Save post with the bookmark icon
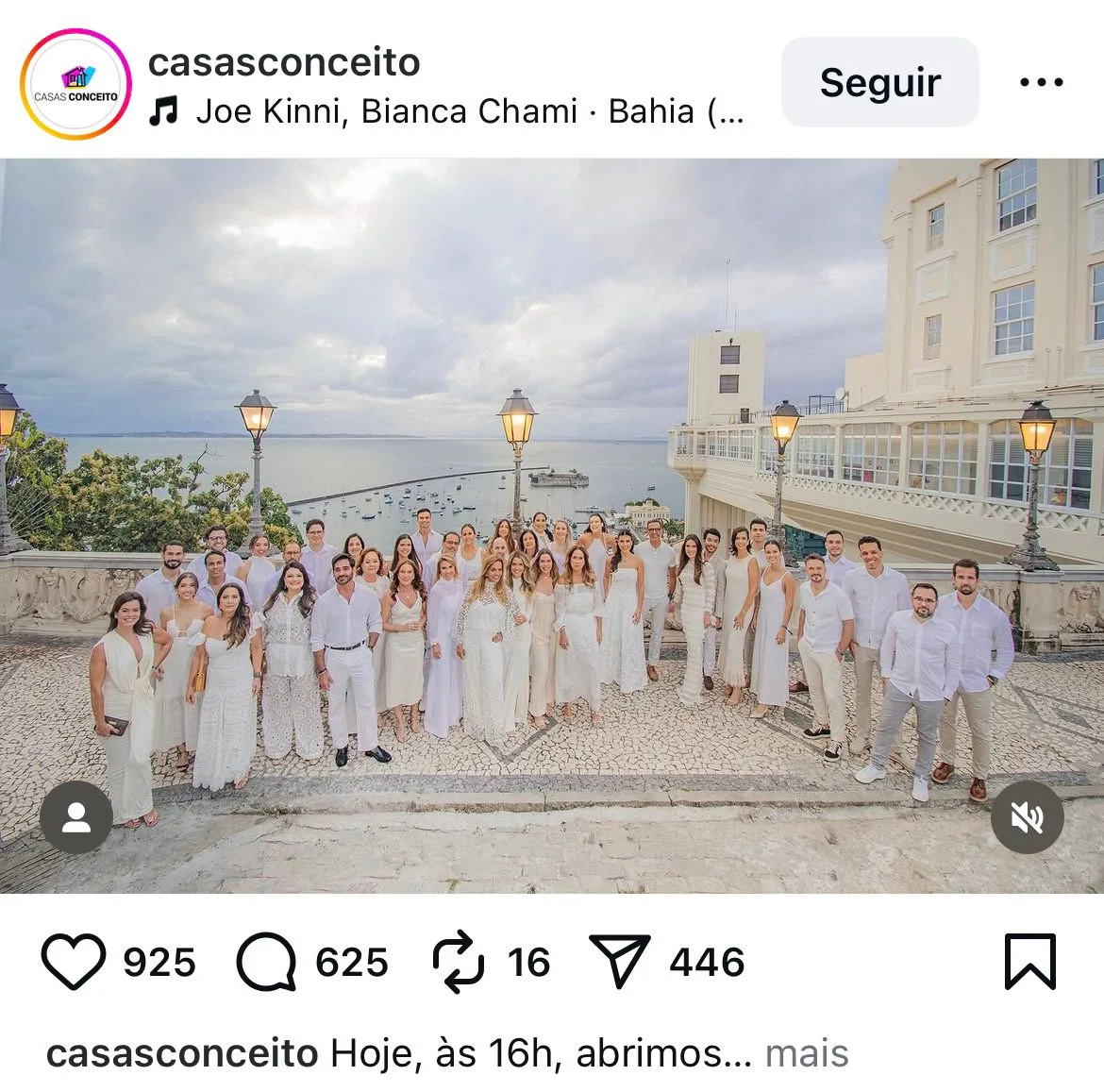This screenshot has height=1092, width=1104. (1030, 961)
